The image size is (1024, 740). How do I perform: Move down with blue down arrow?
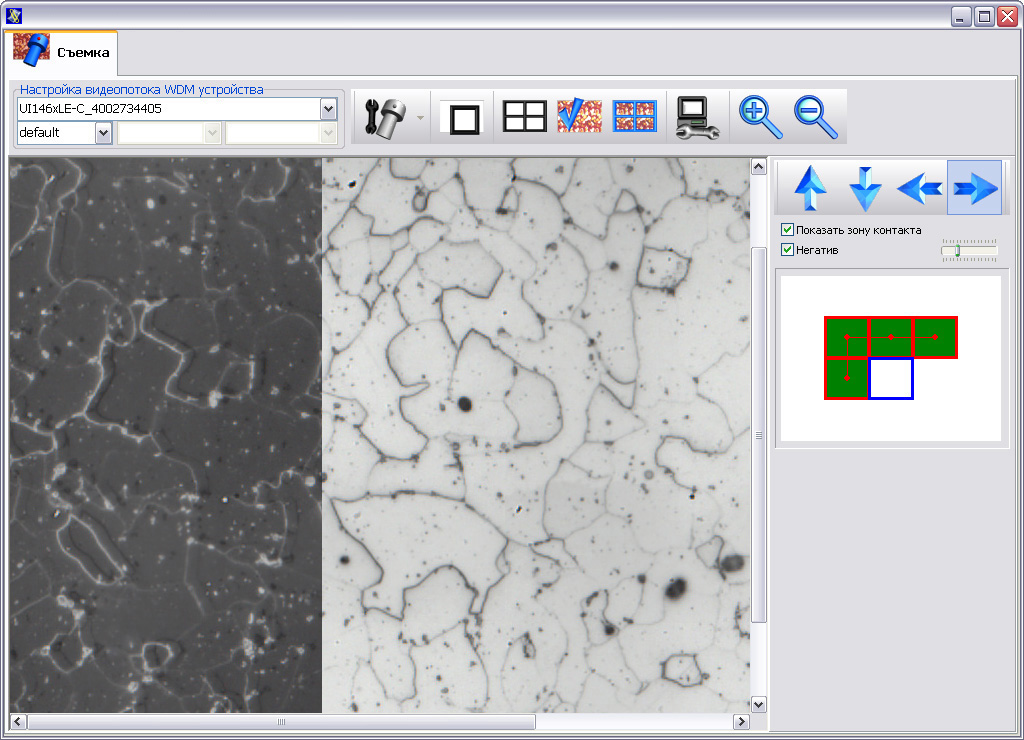click(865, 188)
